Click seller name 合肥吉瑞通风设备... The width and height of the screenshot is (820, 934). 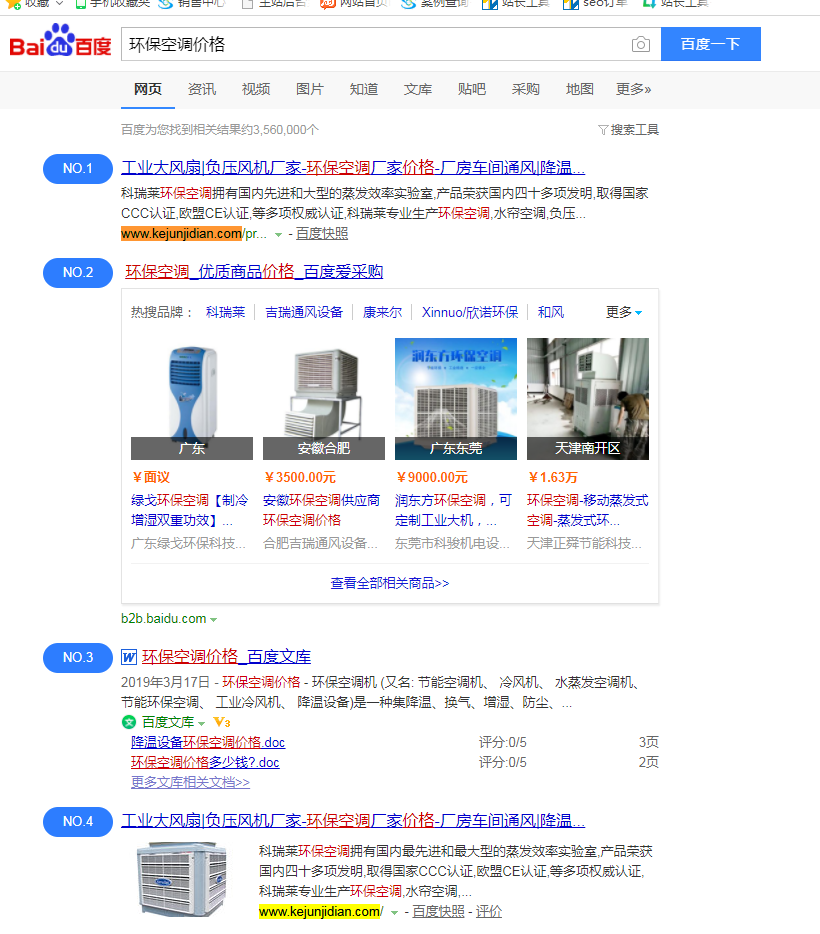320,543
